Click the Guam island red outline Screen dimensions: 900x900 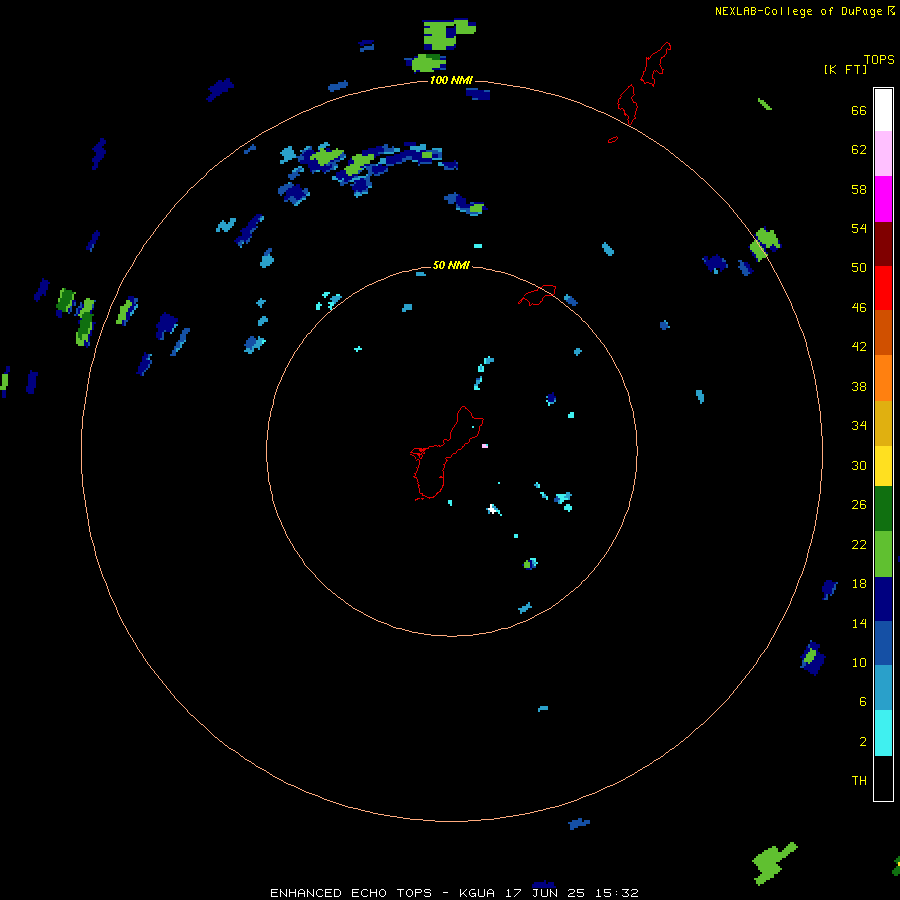(x=447, y=453)
